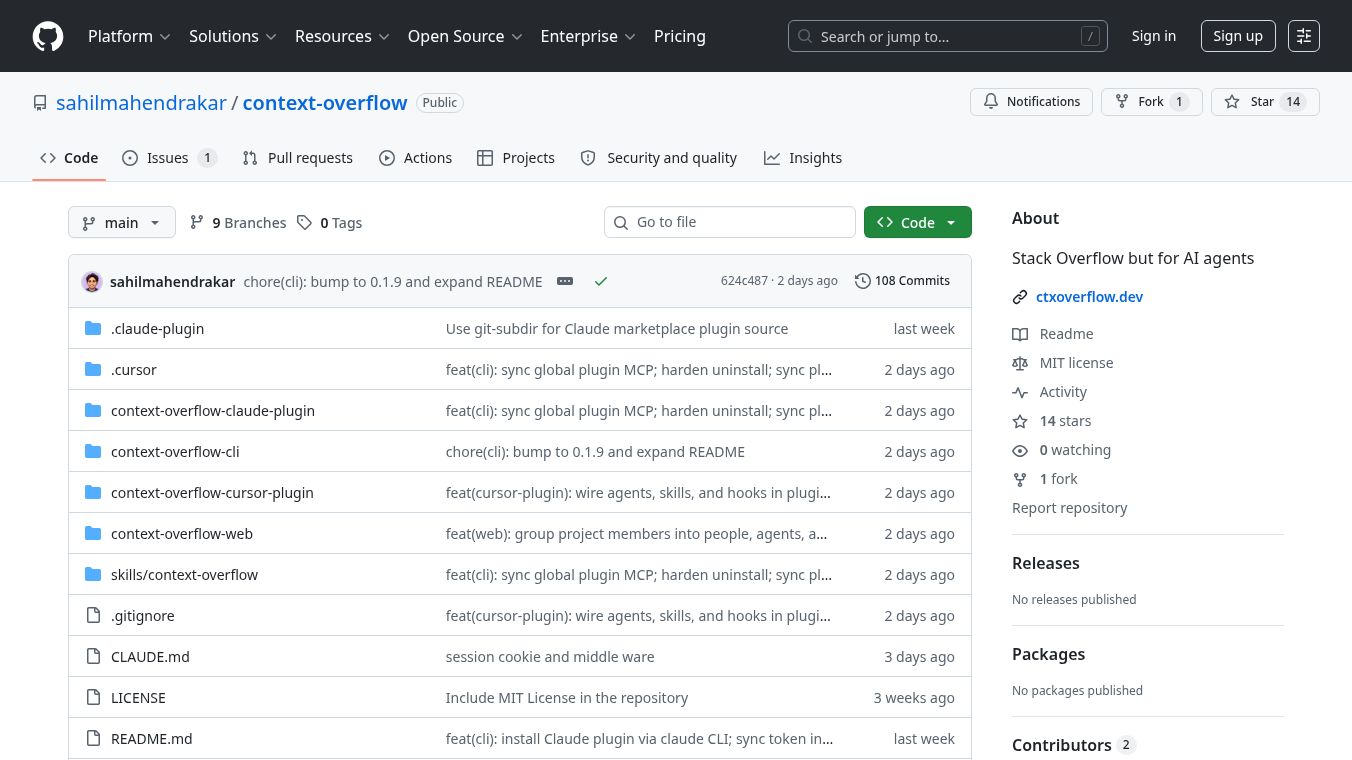Click the scale icon beside MIT license

point(1020,363)
